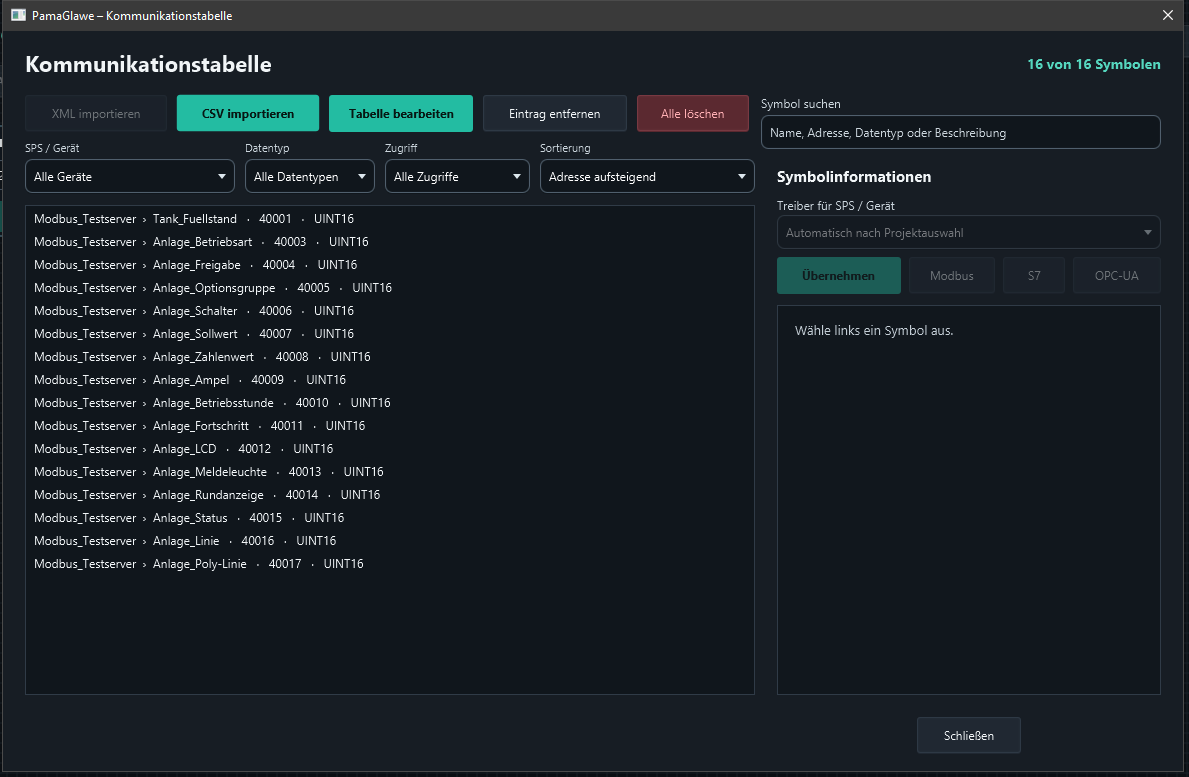Click the Symbolinformationen heading

coord(854,177)
